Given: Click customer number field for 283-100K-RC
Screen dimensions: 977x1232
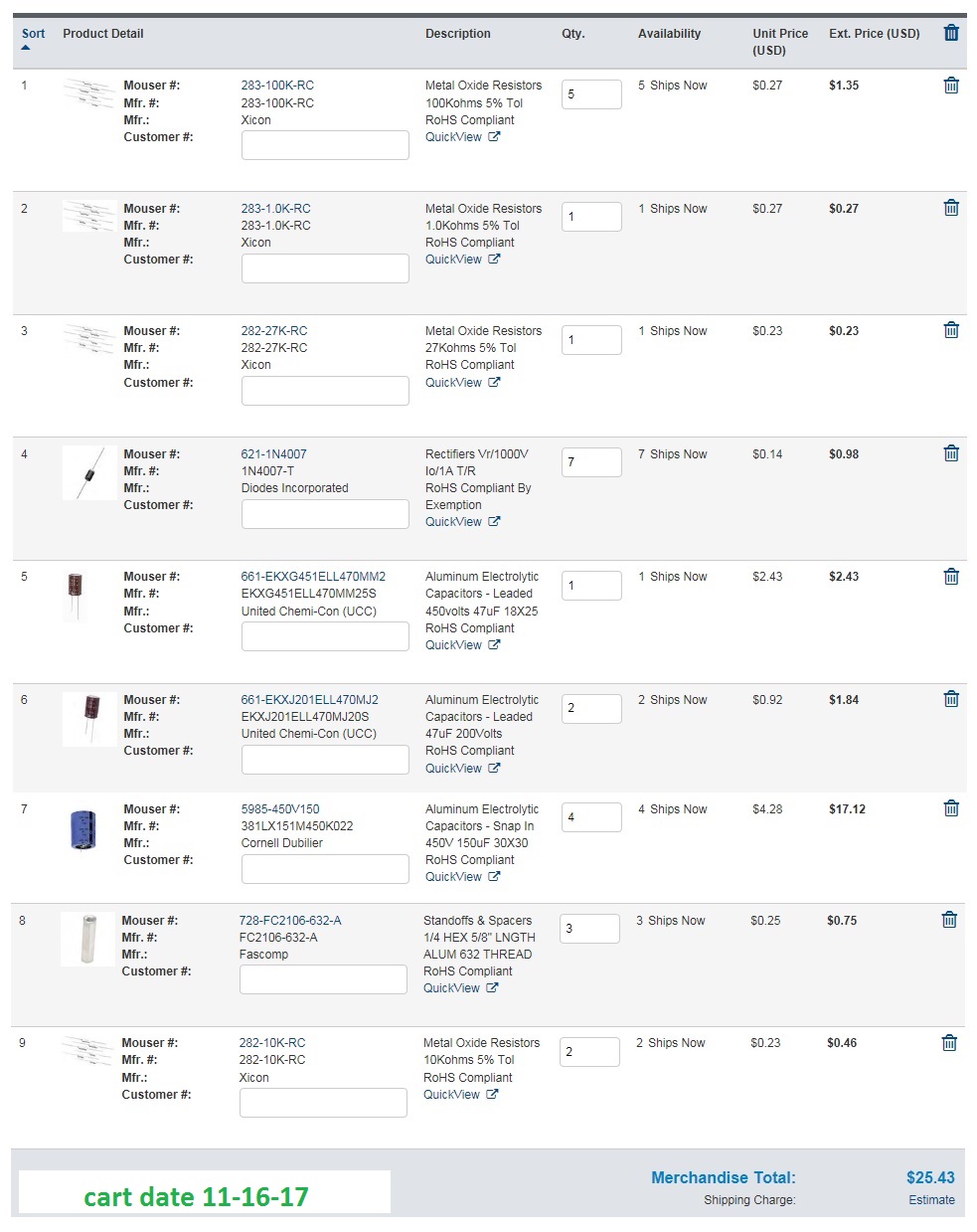Looking at the screenshot, I should pyautogui.click(x=325, y=145).
